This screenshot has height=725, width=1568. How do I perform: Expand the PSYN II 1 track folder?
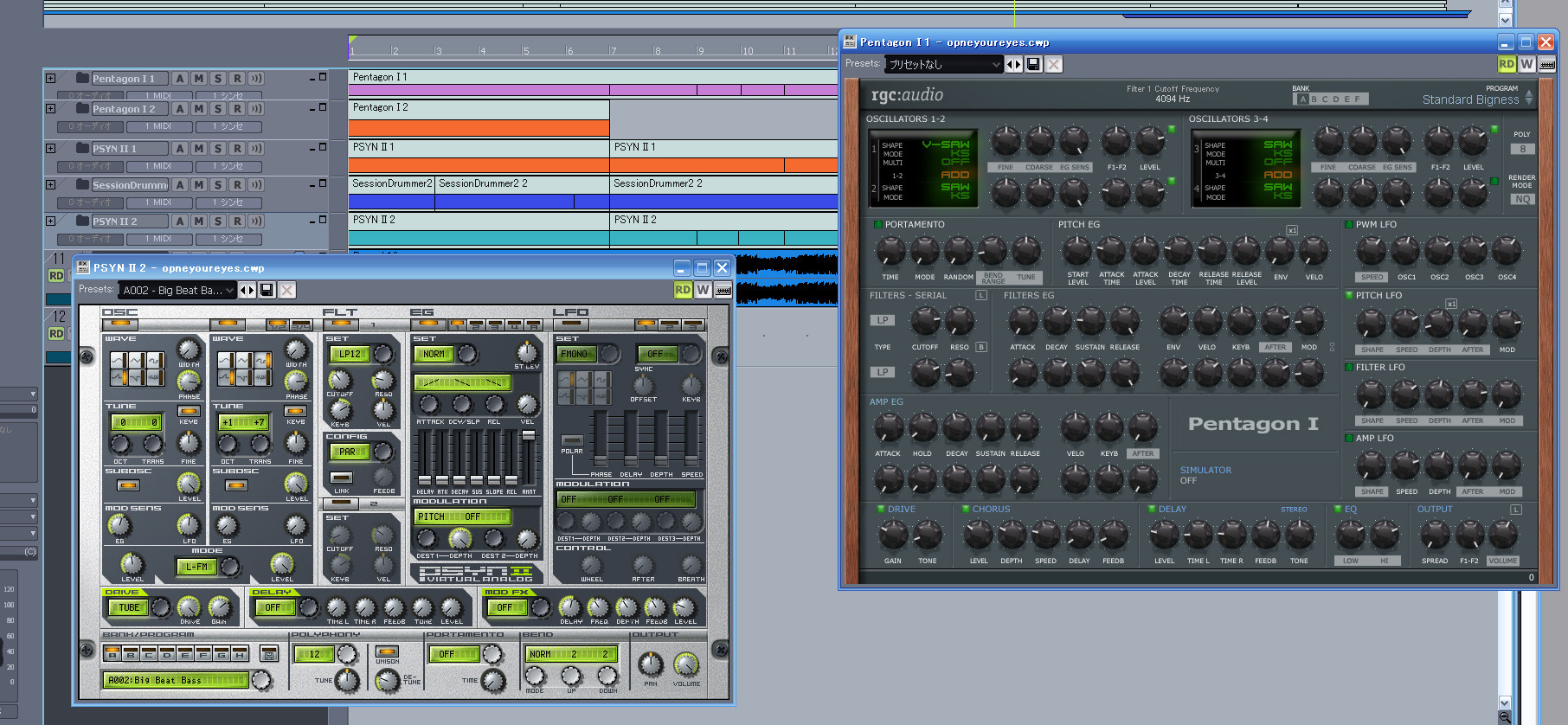[x=50, y=148]
